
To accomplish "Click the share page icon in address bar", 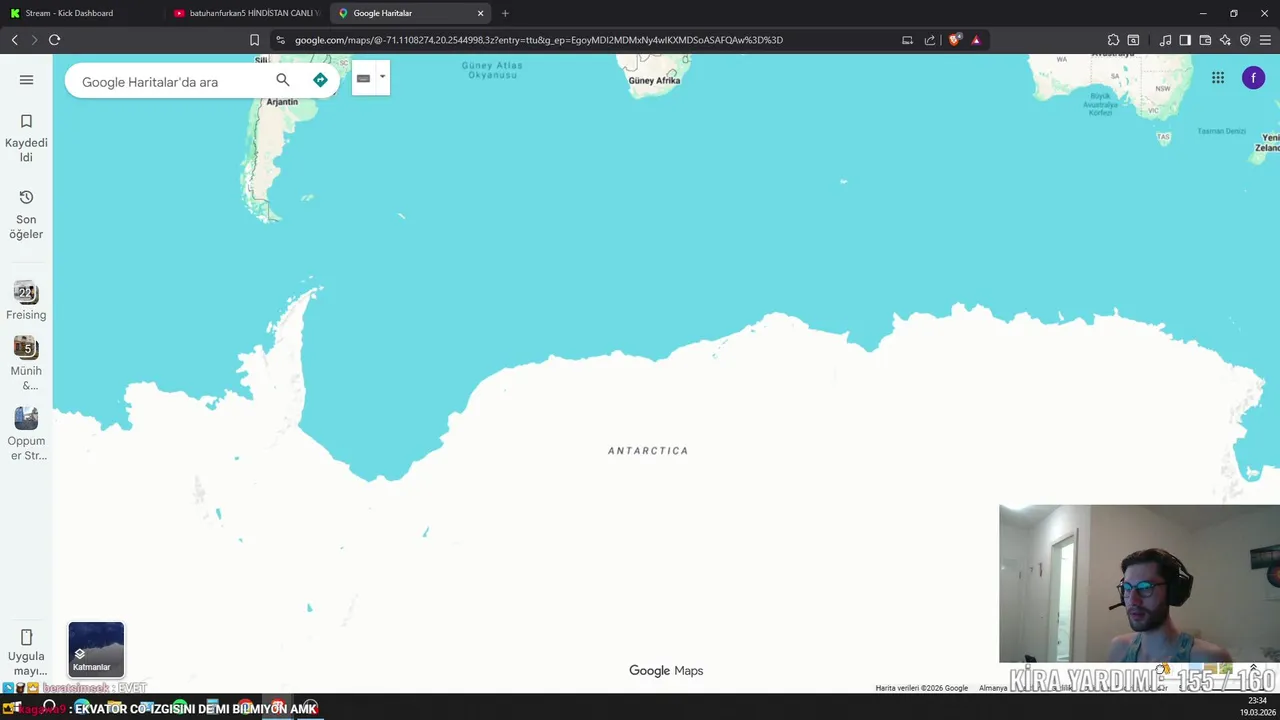I will [x=929, y=40].
